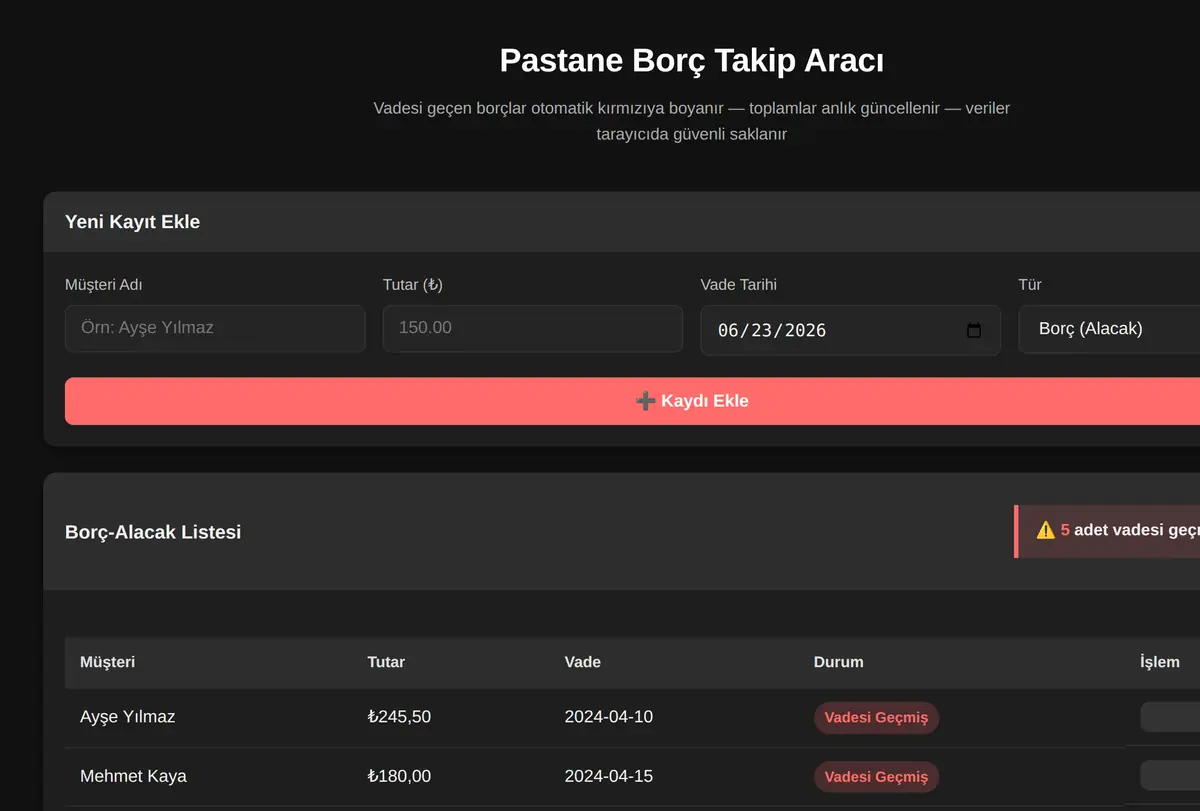Click the Kaydı Ekle button
The height and width of the screenshot is (811, 1200).
[x=632, y=401]
